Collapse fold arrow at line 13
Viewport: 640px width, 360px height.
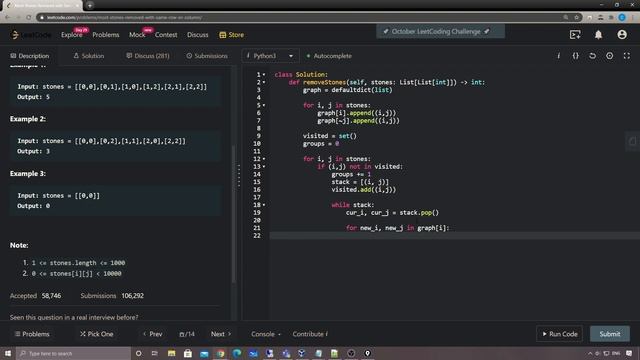[264, 167]
